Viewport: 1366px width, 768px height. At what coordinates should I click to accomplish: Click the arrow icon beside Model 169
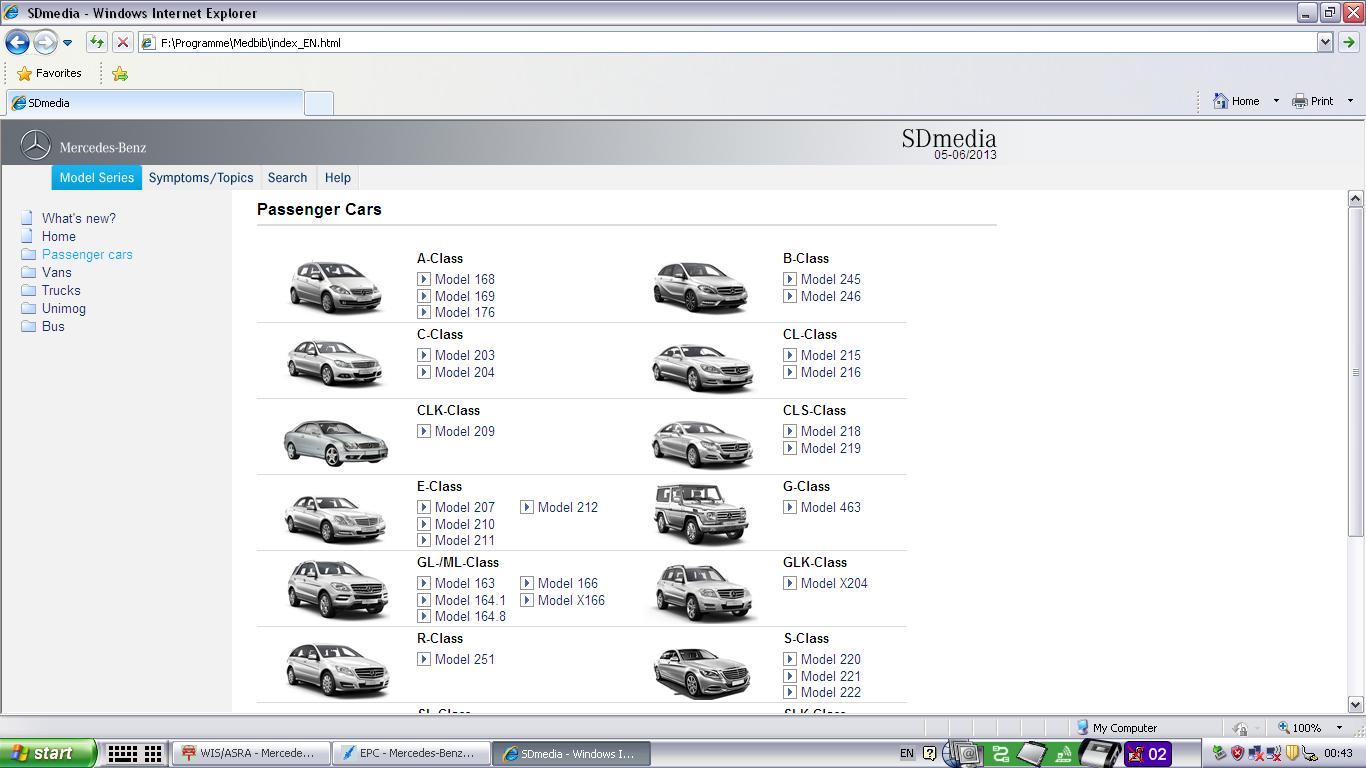point(424,296)
